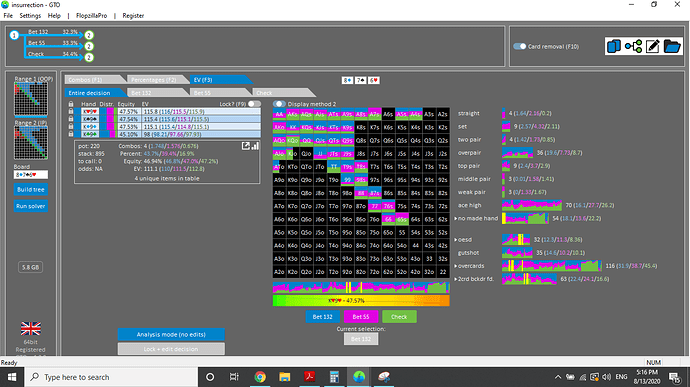Open the blue folder icon
Screen dimensions: 690x387
pyautogui.click(x=672, y=46)
